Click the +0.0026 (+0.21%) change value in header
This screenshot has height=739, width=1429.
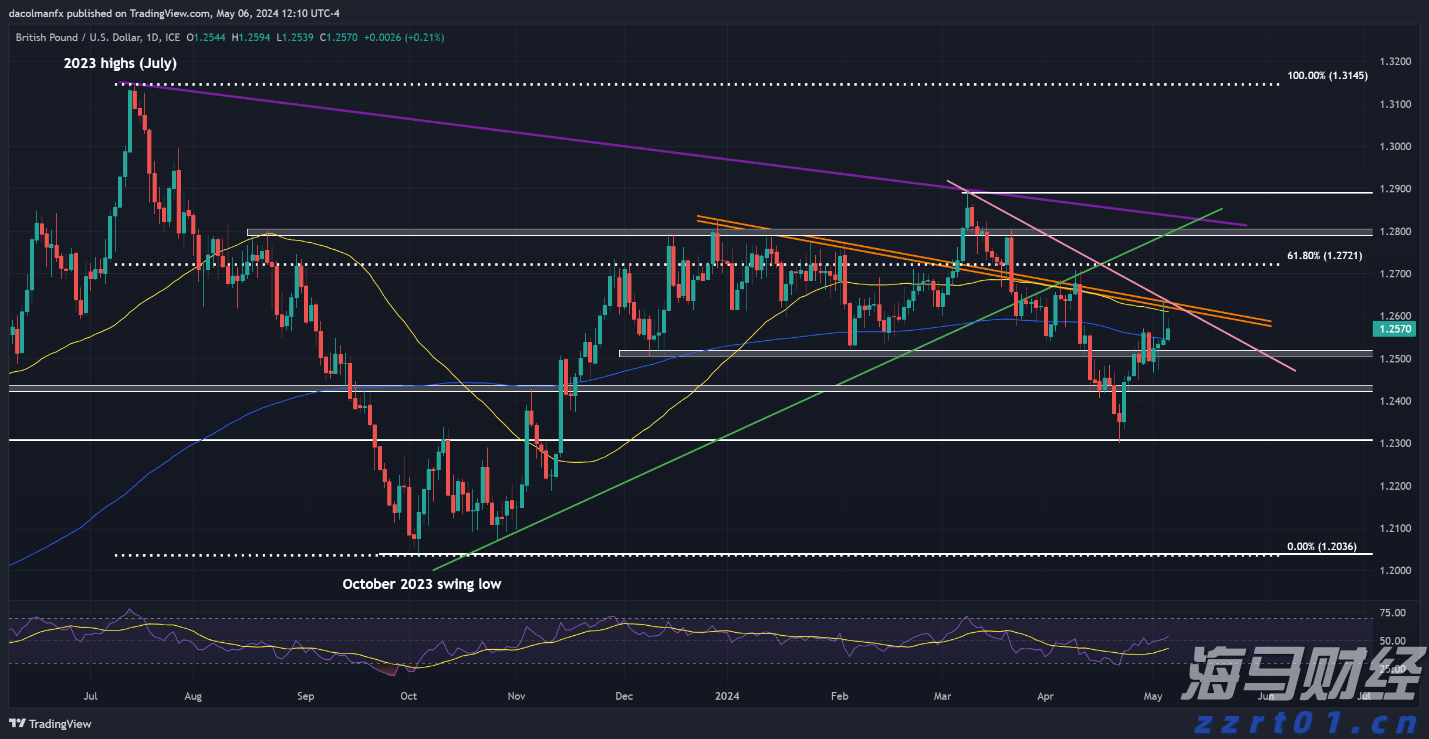[404, 37]
